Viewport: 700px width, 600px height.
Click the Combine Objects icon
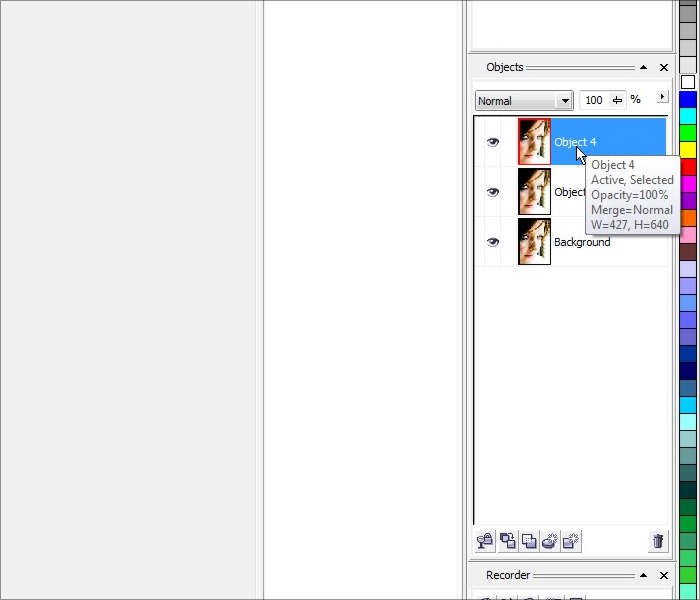pos(507,541)
